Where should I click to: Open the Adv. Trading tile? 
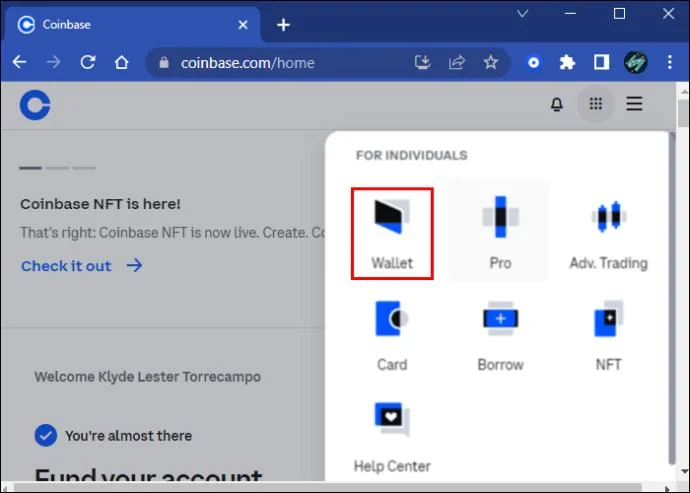tap(609, 234)
